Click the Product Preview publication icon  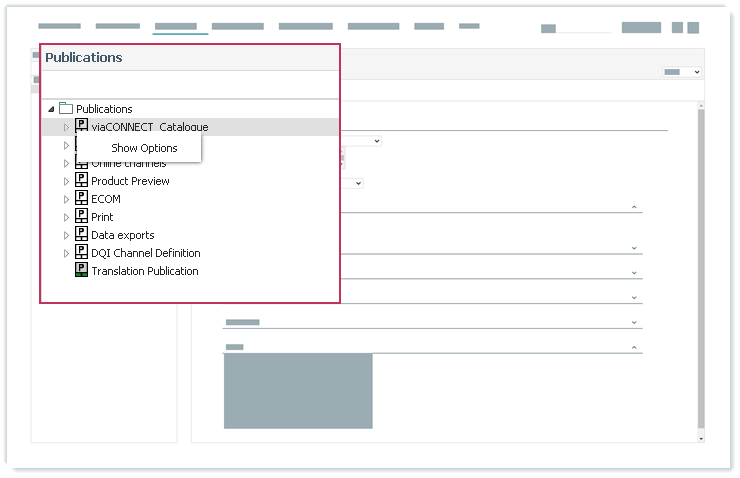[x=81, y=181]
